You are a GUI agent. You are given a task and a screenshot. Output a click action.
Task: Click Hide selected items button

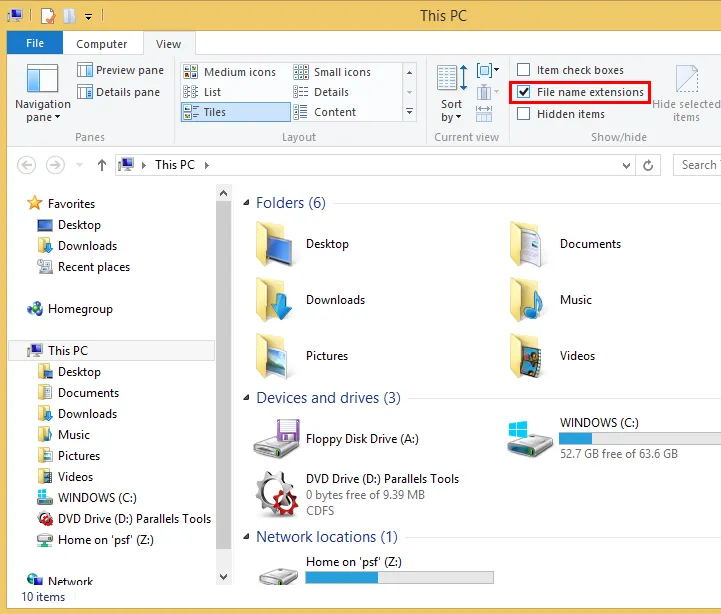[x=686, y=93]
